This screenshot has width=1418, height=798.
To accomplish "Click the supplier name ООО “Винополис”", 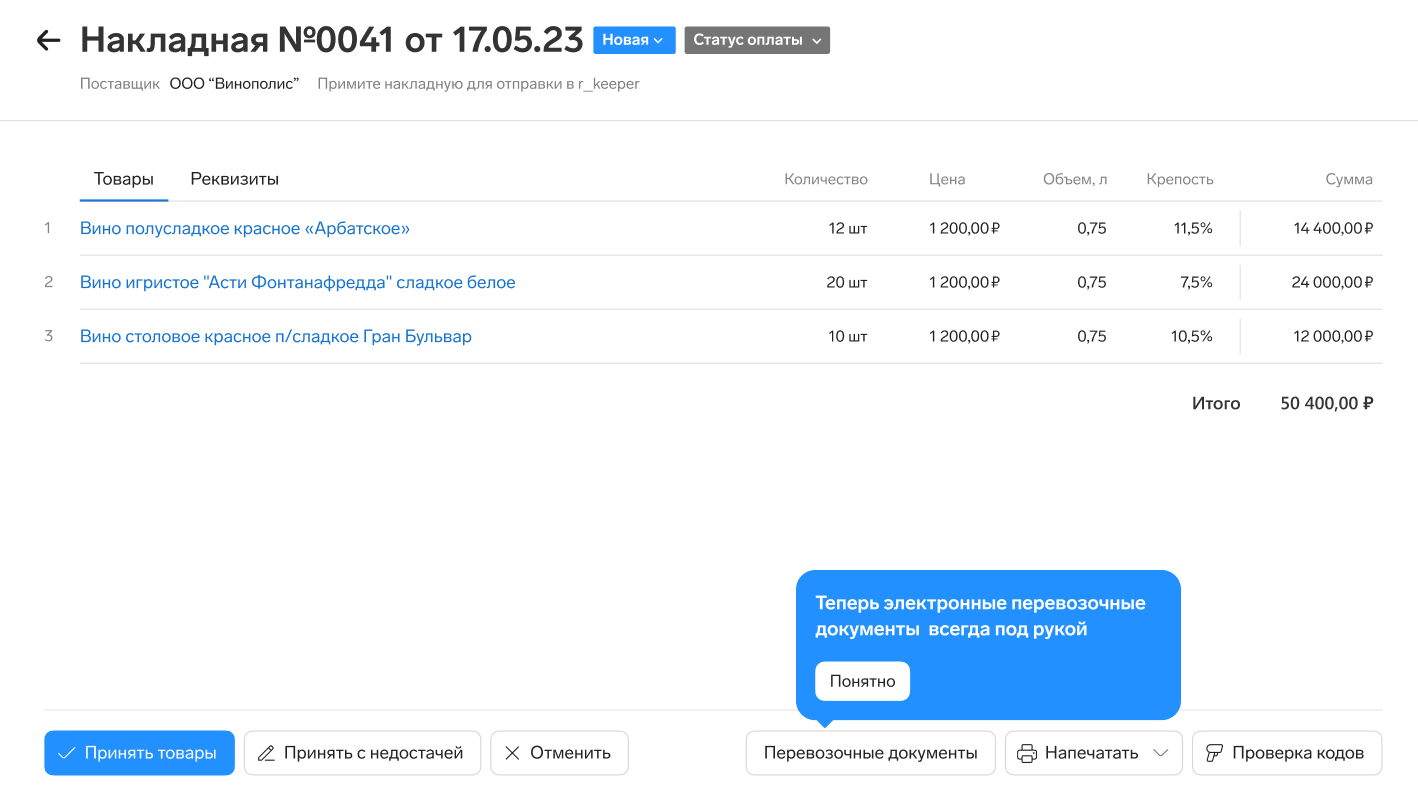I will tap(234, 84).
